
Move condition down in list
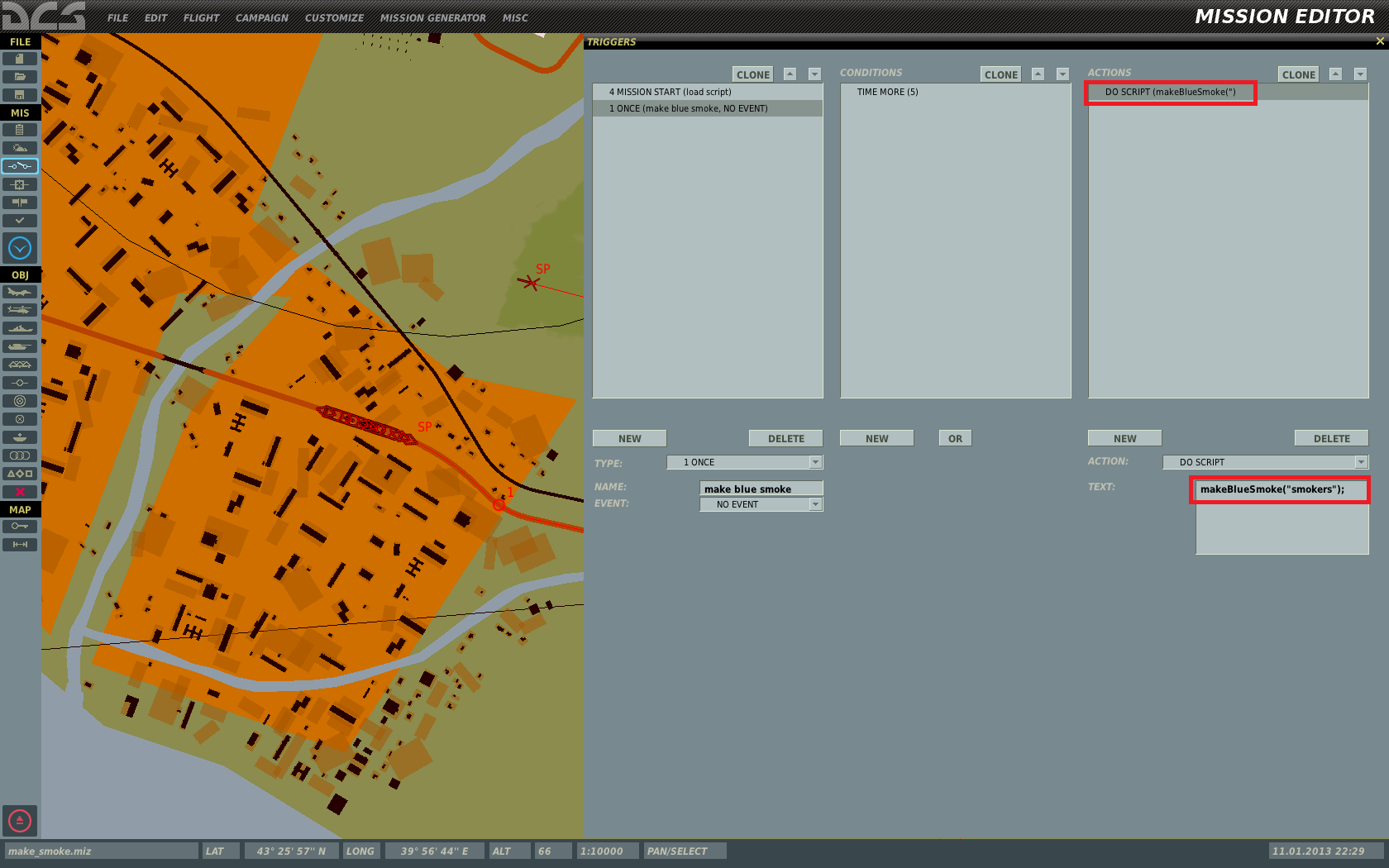click(1062, 74)
